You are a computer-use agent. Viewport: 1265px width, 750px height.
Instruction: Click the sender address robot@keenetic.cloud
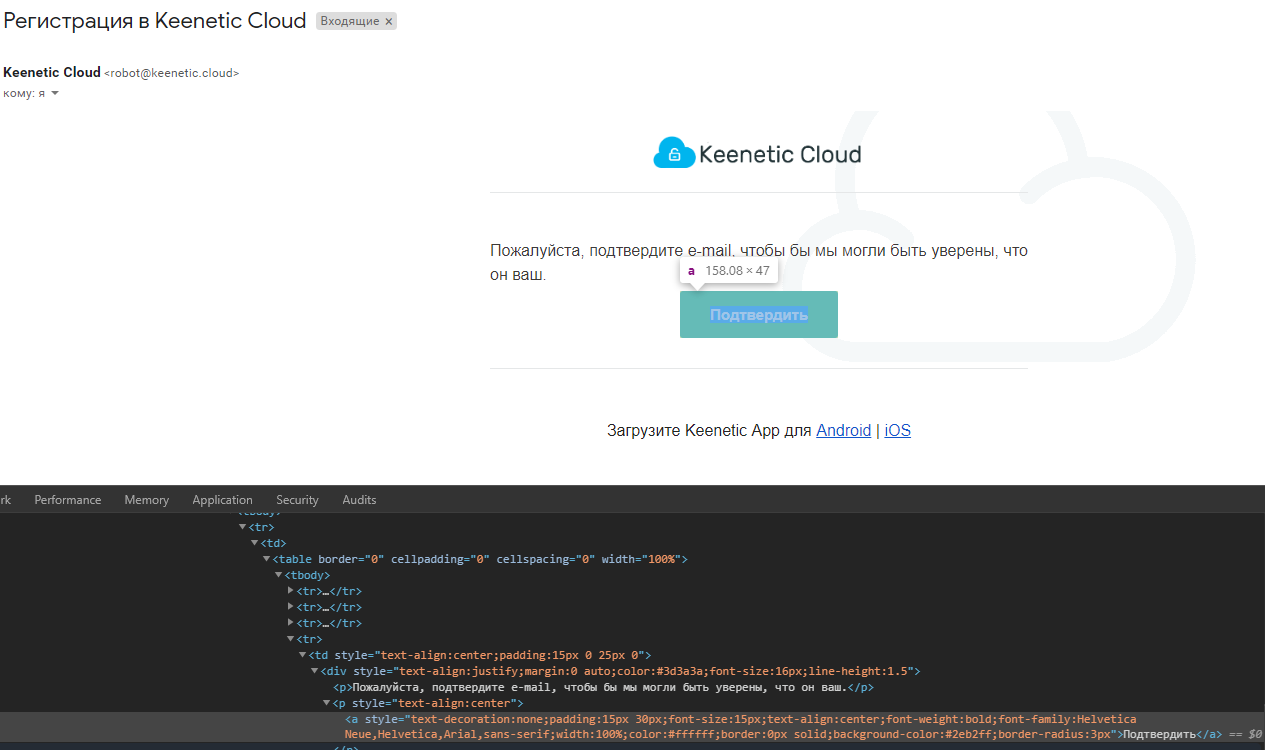pos(171,73)
